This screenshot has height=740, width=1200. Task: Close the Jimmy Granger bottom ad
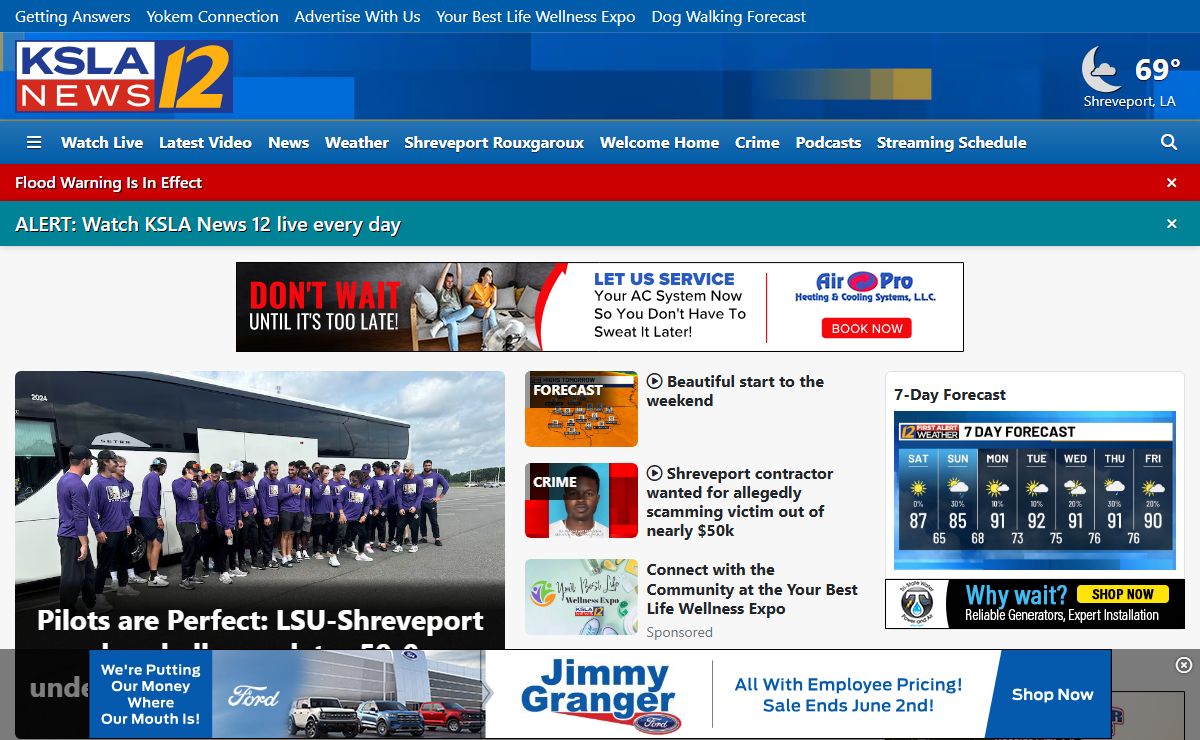pyautogui.click(x=1183, y=665)
